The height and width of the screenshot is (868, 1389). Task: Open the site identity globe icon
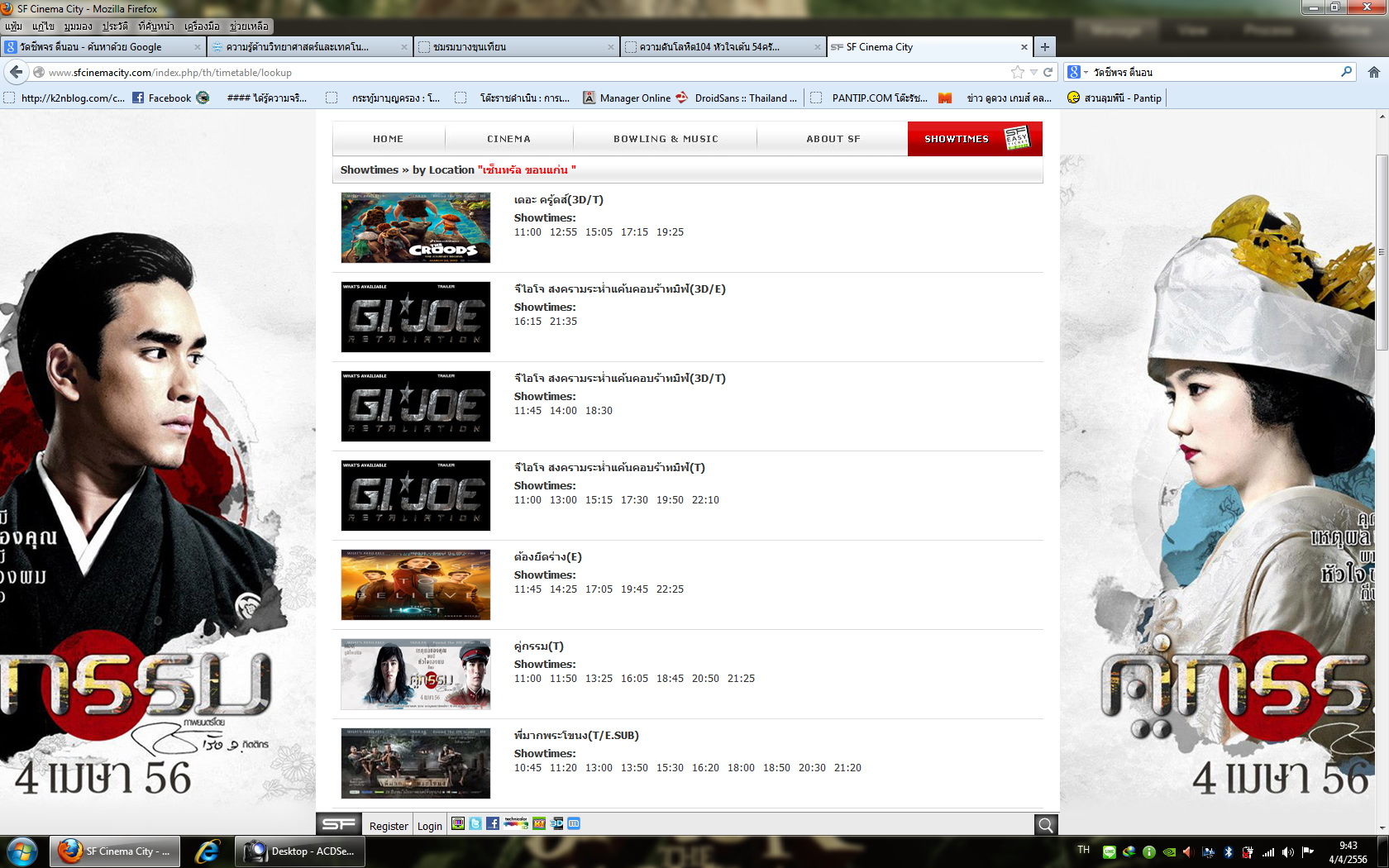tap(38, 72)
